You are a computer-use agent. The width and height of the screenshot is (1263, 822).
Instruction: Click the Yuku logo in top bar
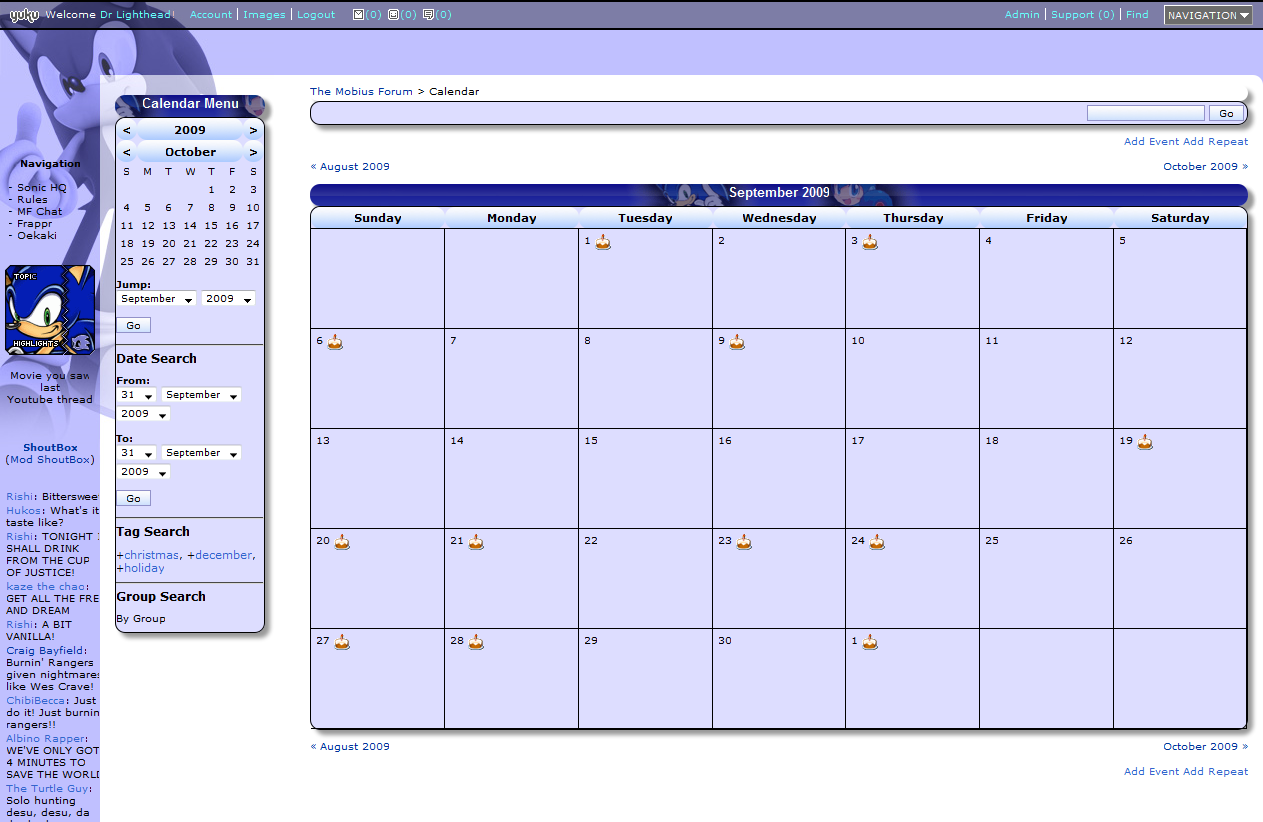tap(24, 15)
